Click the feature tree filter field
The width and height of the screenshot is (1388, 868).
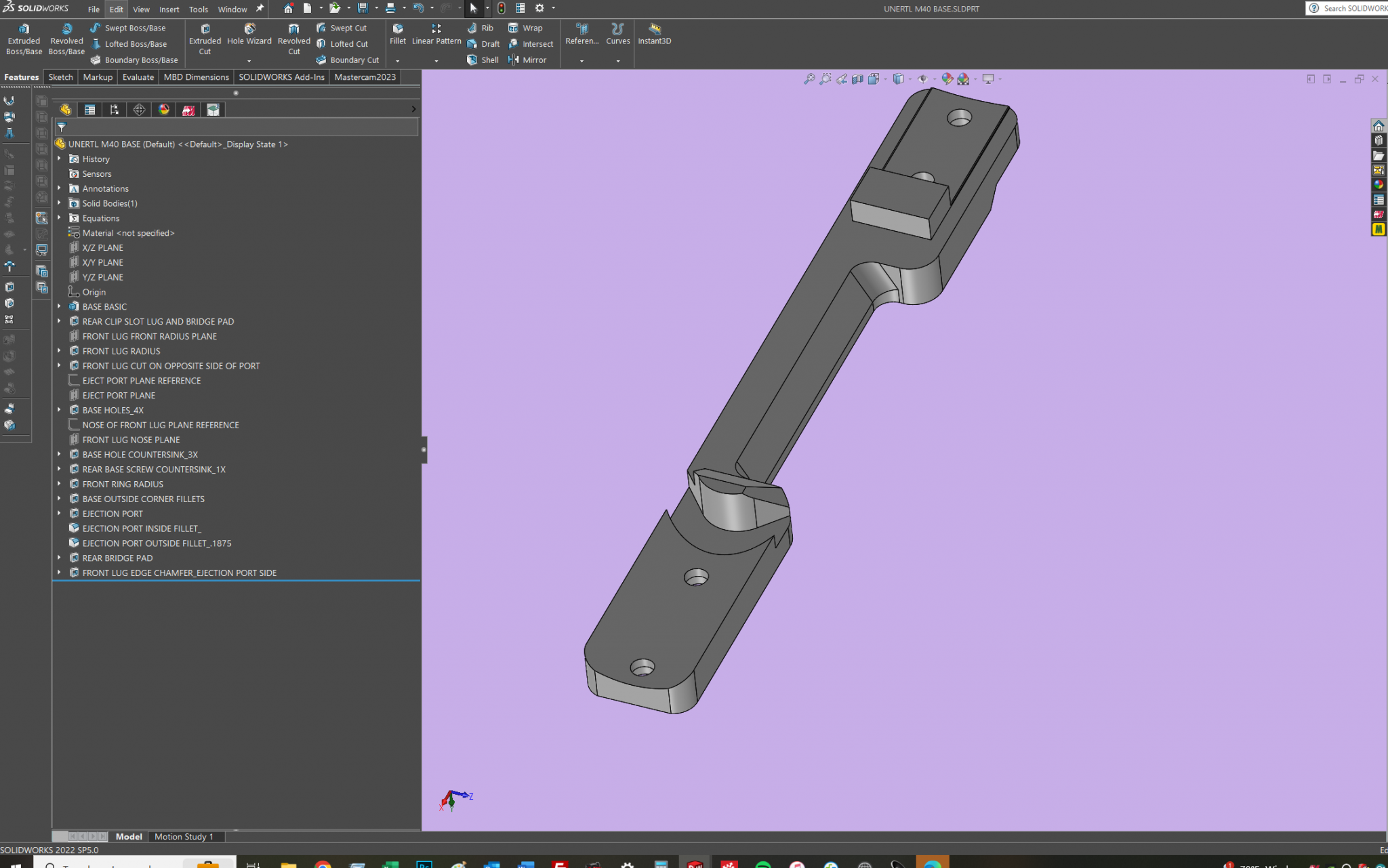pyautogui.click(x=236, y=127)
